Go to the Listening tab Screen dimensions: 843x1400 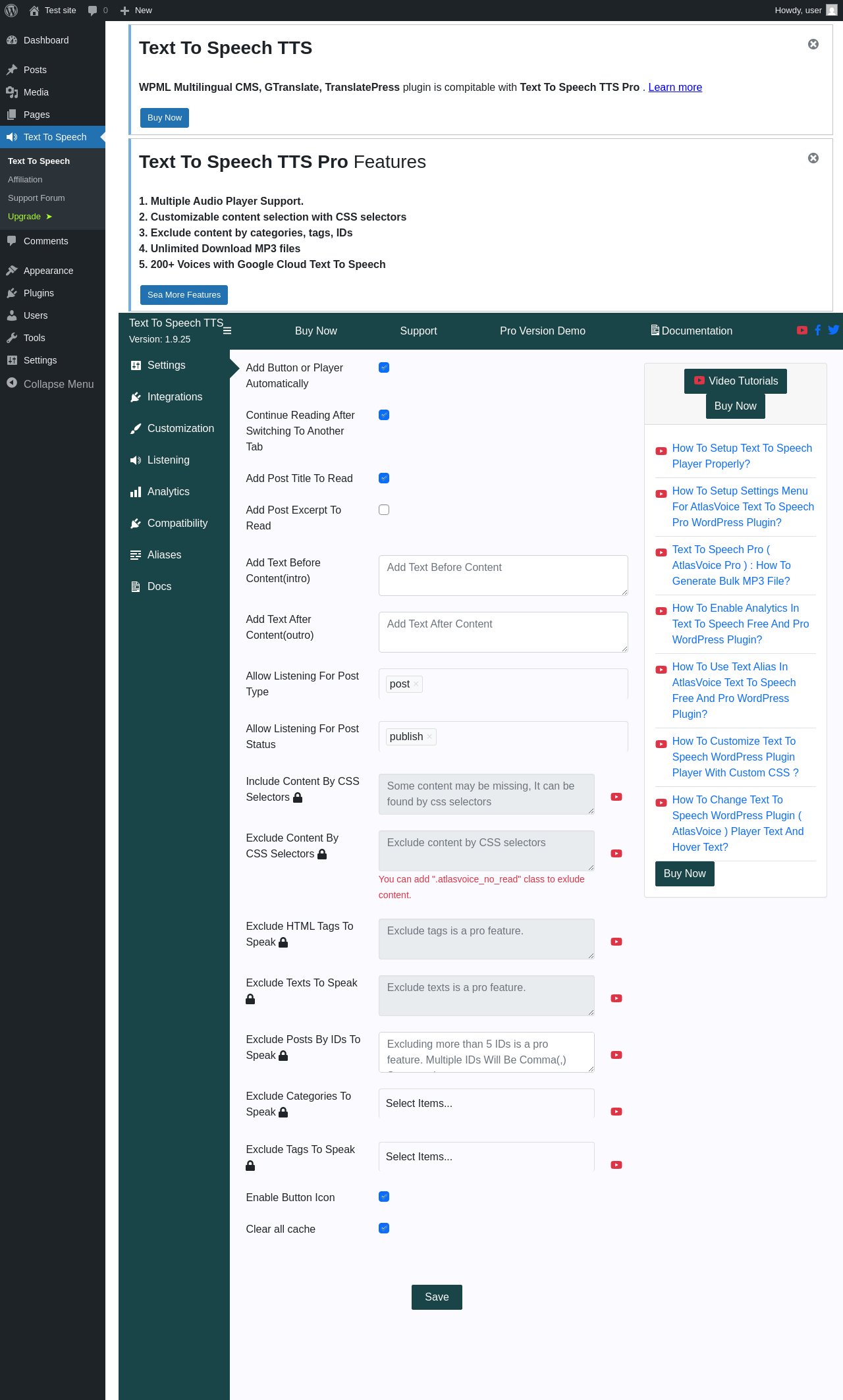click(x=174, y=460)
